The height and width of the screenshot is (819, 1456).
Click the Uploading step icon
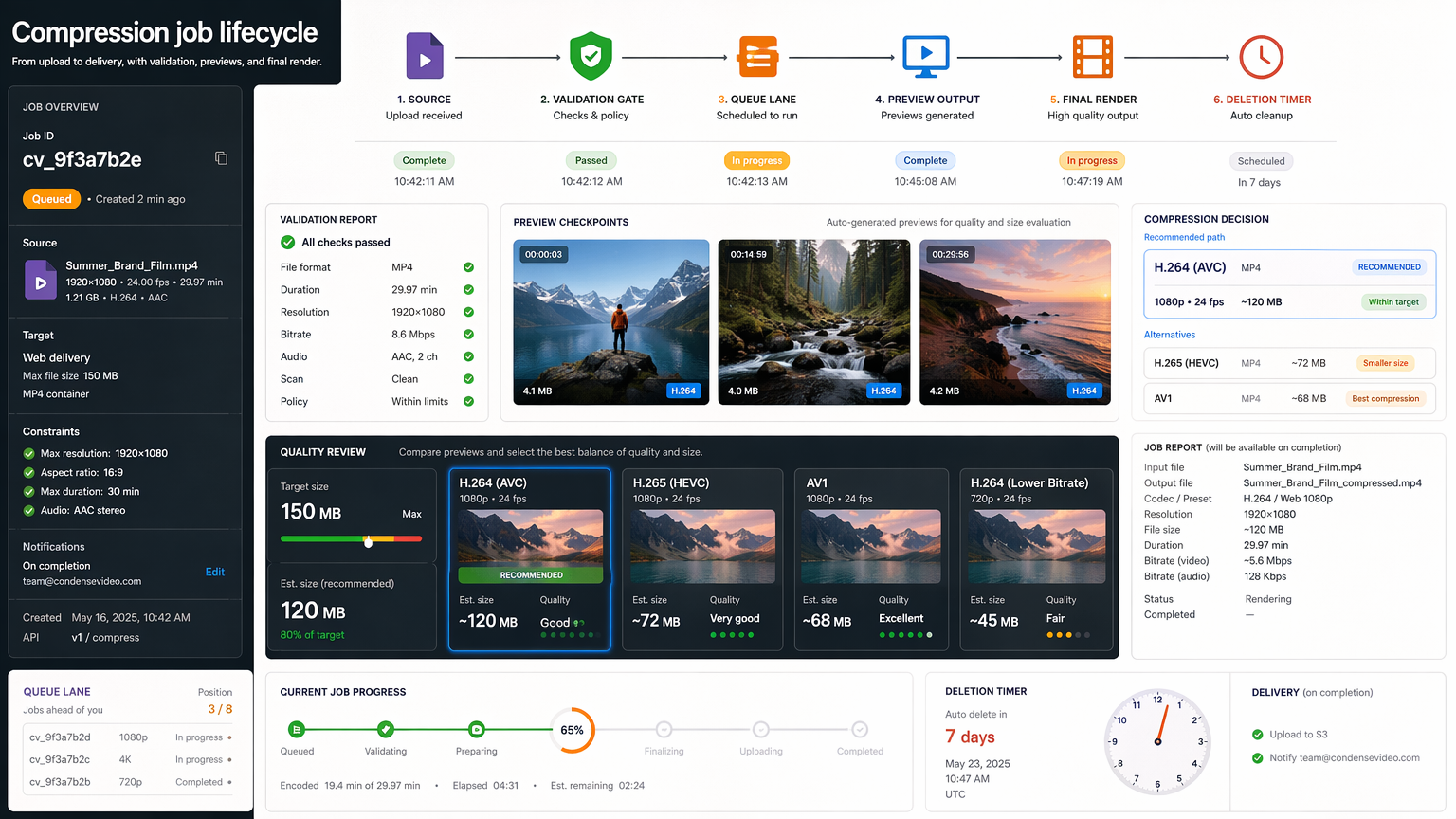(761, 729)
